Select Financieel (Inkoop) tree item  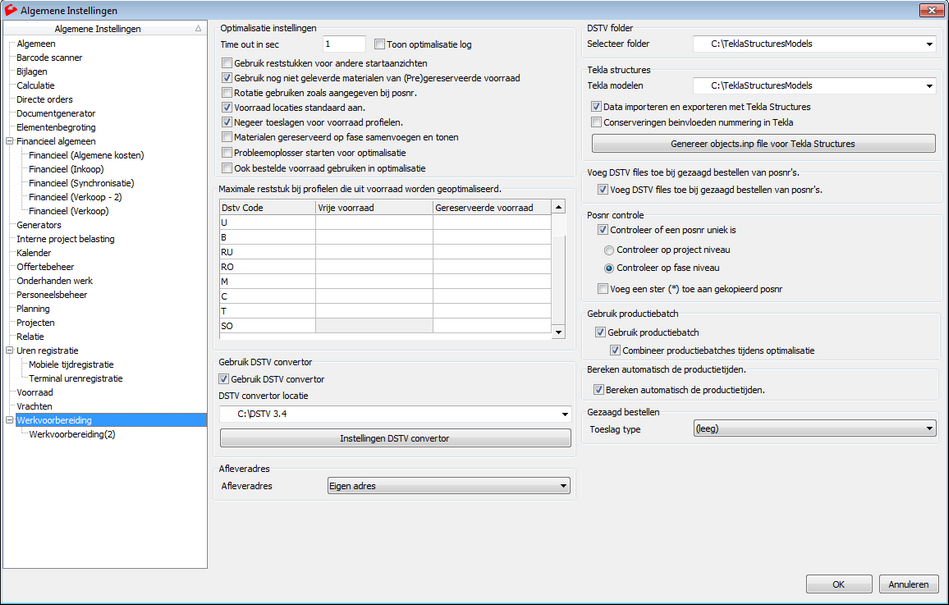point(66,169)
